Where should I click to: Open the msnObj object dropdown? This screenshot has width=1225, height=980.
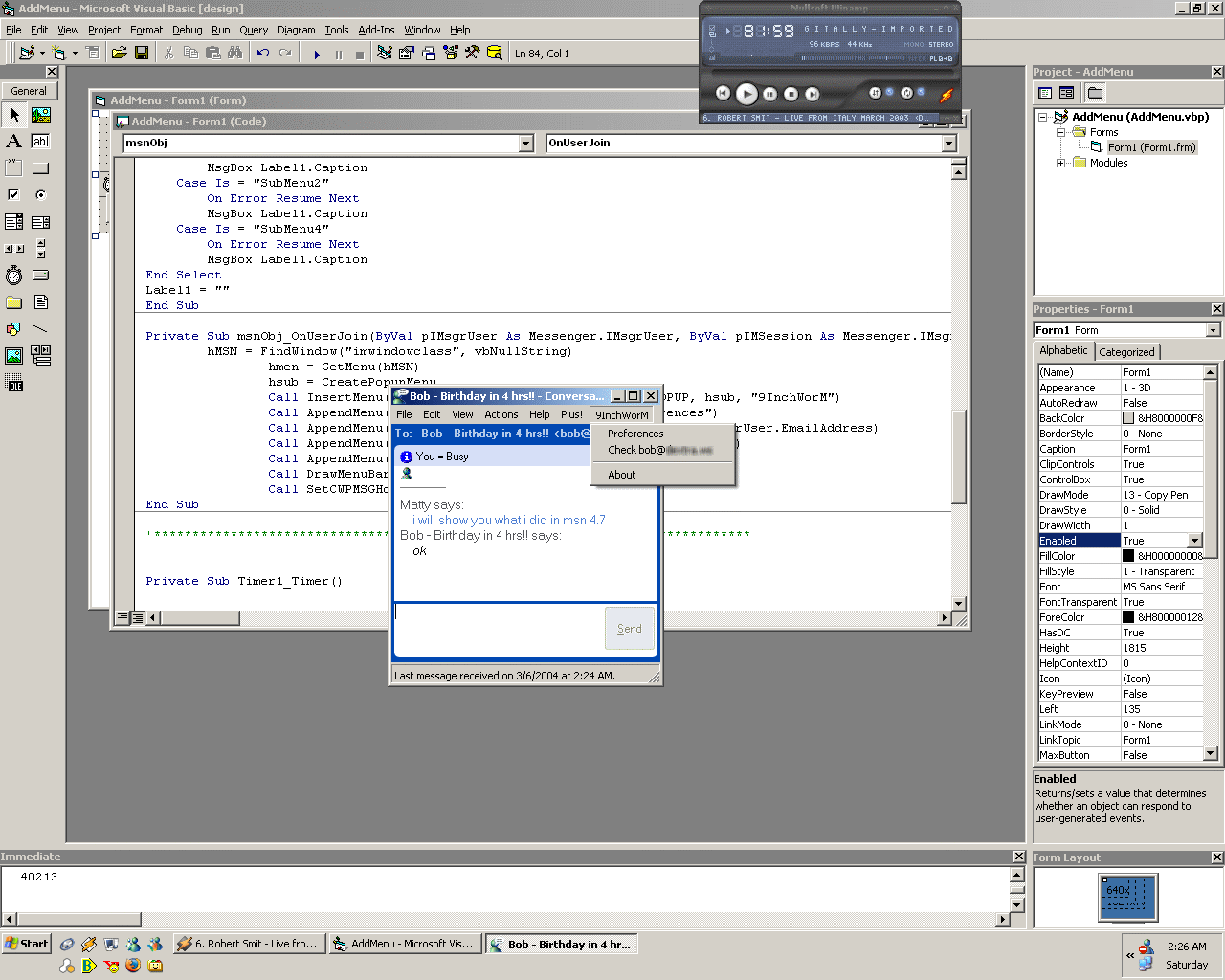(525, 144)
